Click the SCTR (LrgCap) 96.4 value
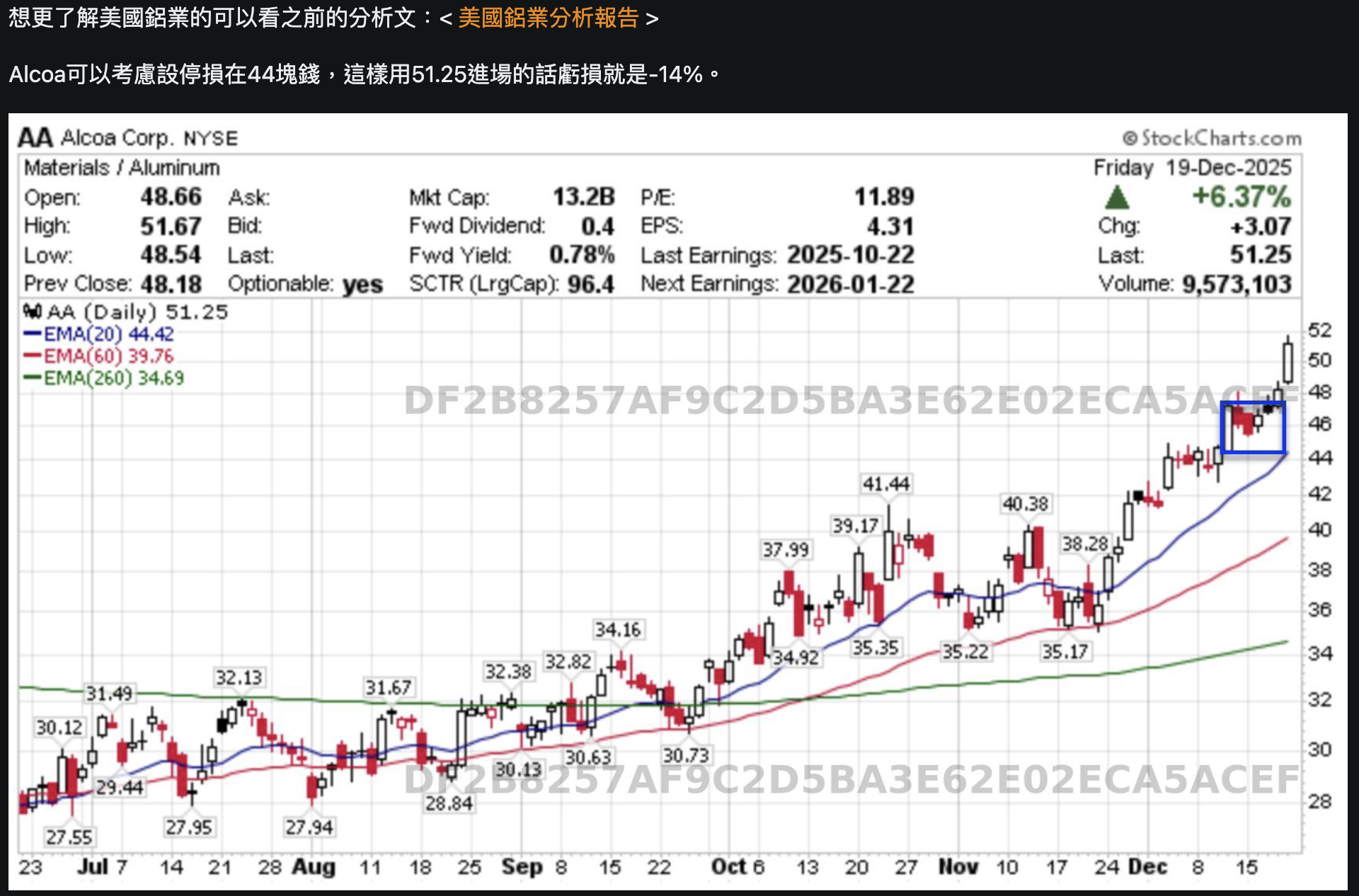This screenshot has height=896, width=1359. pyautogui.click(x=590, y=285)
